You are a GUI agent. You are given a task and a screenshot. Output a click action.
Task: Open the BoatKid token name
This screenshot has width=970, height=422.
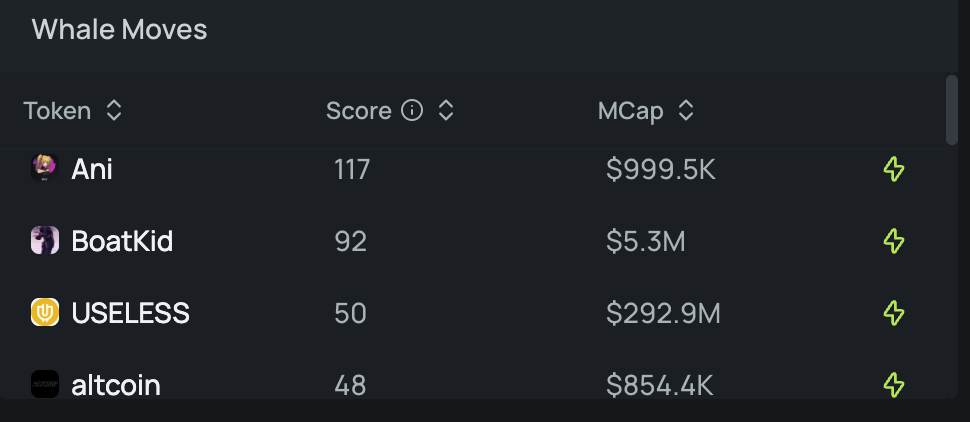(122, 241)
